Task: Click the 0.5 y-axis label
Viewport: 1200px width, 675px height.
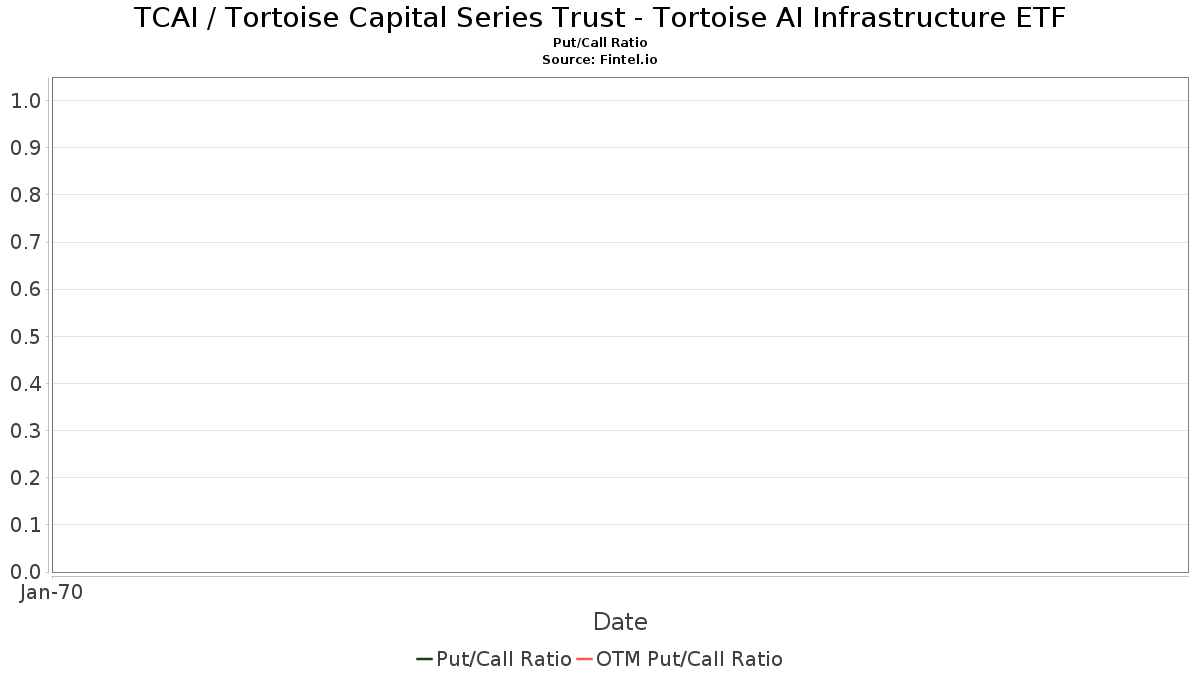Action: point(25,336)
